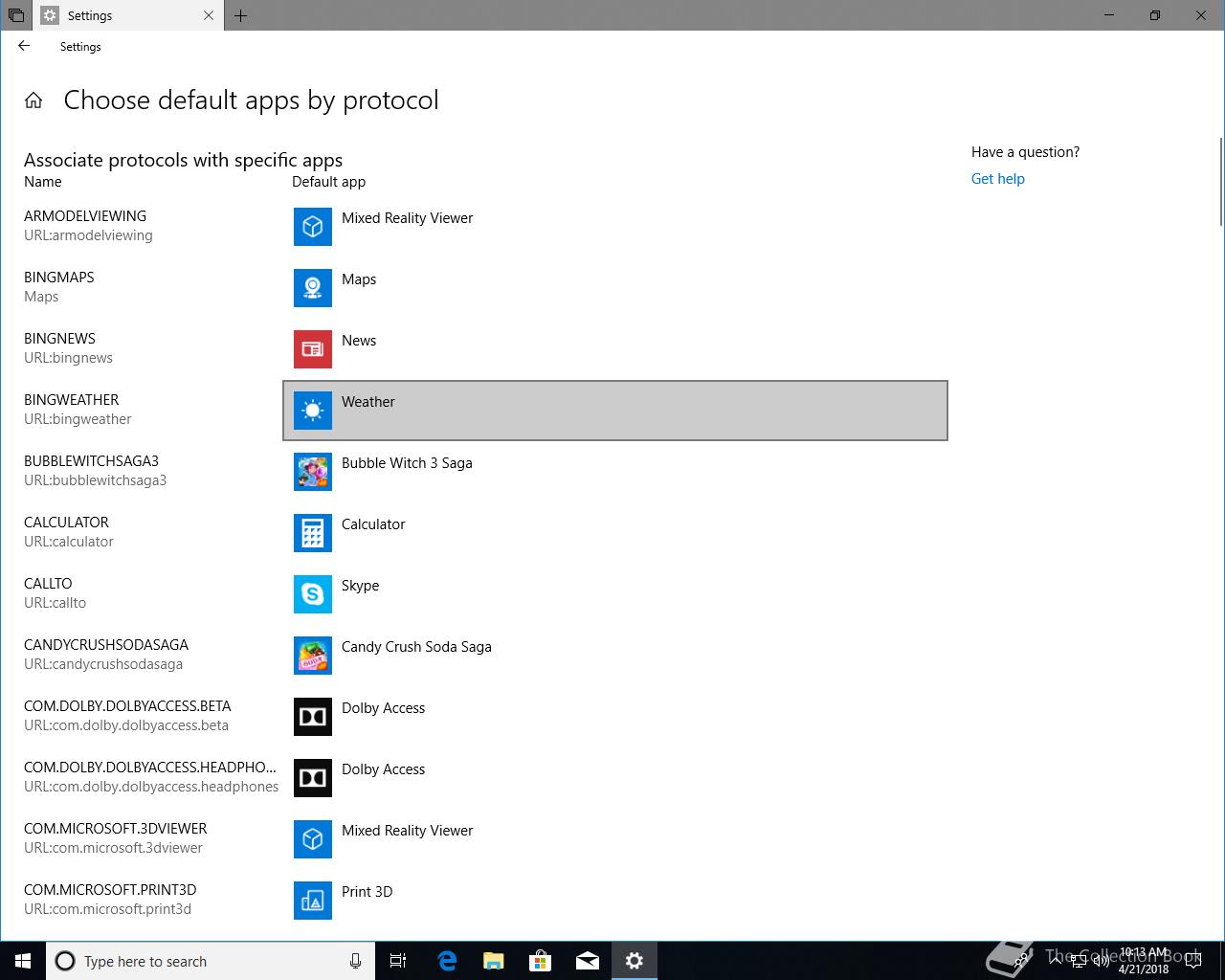The width and height of the screenshot is (1225, 980).
Task: Go back with the arrow icon
Action: click(24, 46)
